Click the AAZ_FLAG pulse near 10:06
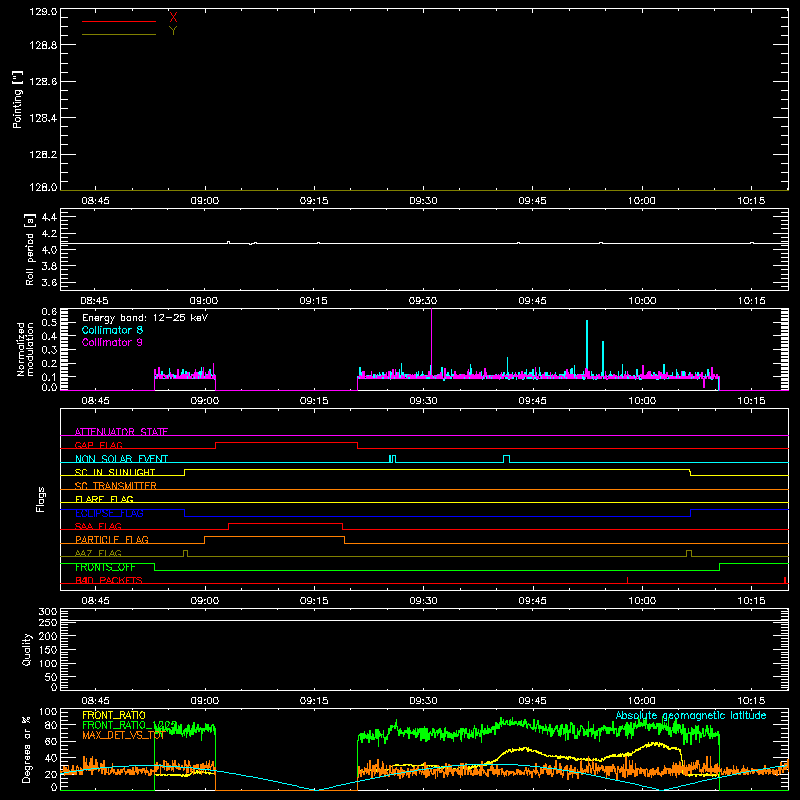 click(689, 553)
